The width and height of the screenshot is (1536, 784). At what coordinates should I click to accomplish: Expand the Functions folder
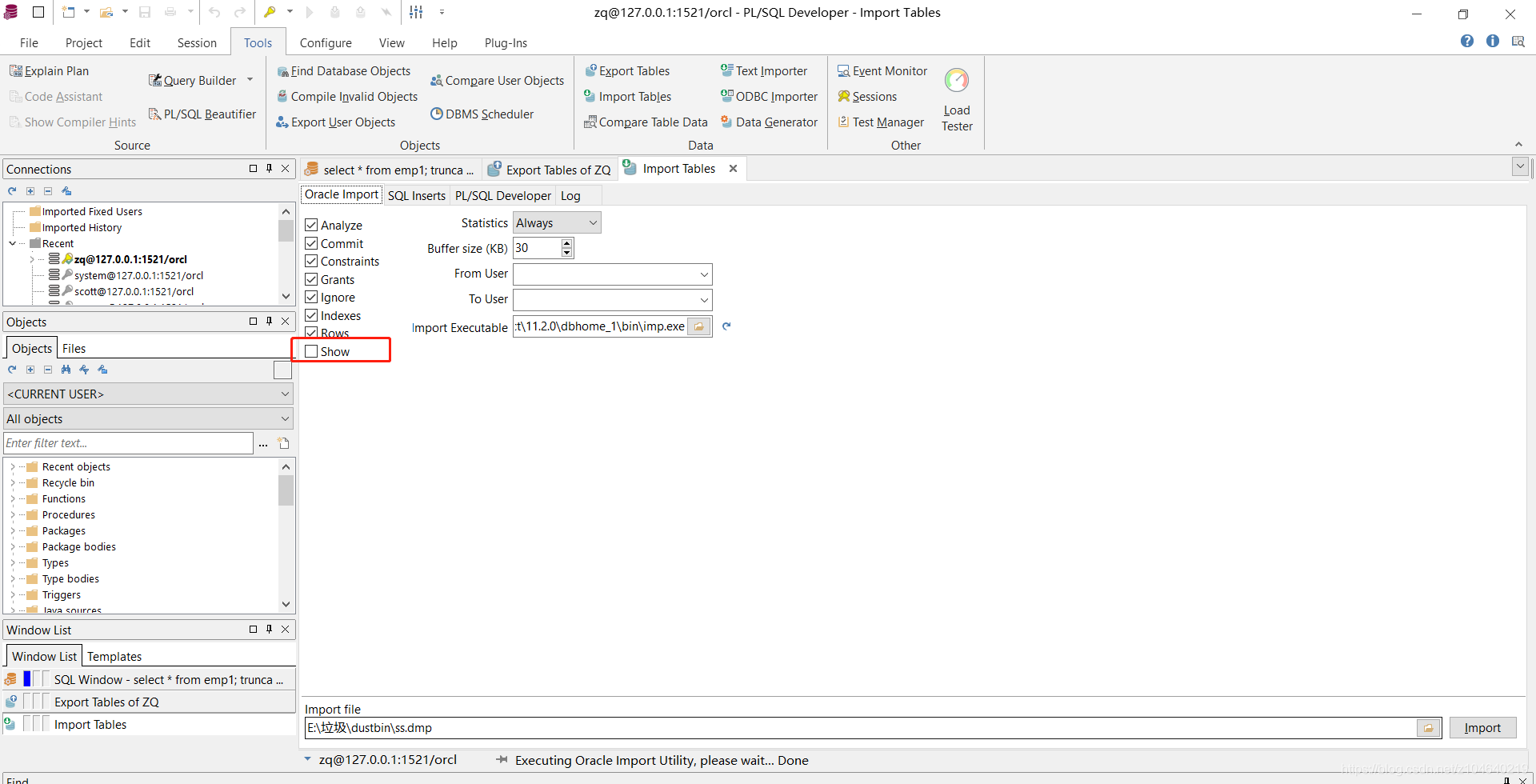[x=13, y=498]
